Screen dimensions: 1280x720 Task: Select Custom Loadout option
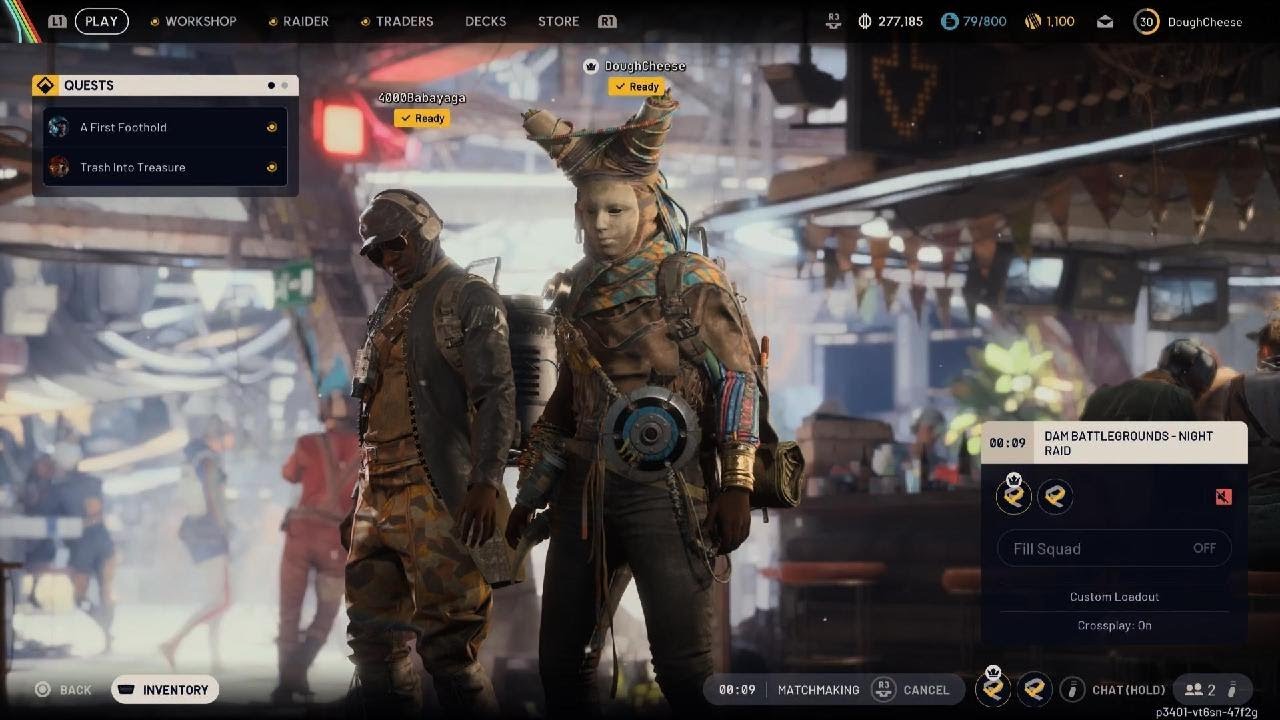pos(1114,597)
